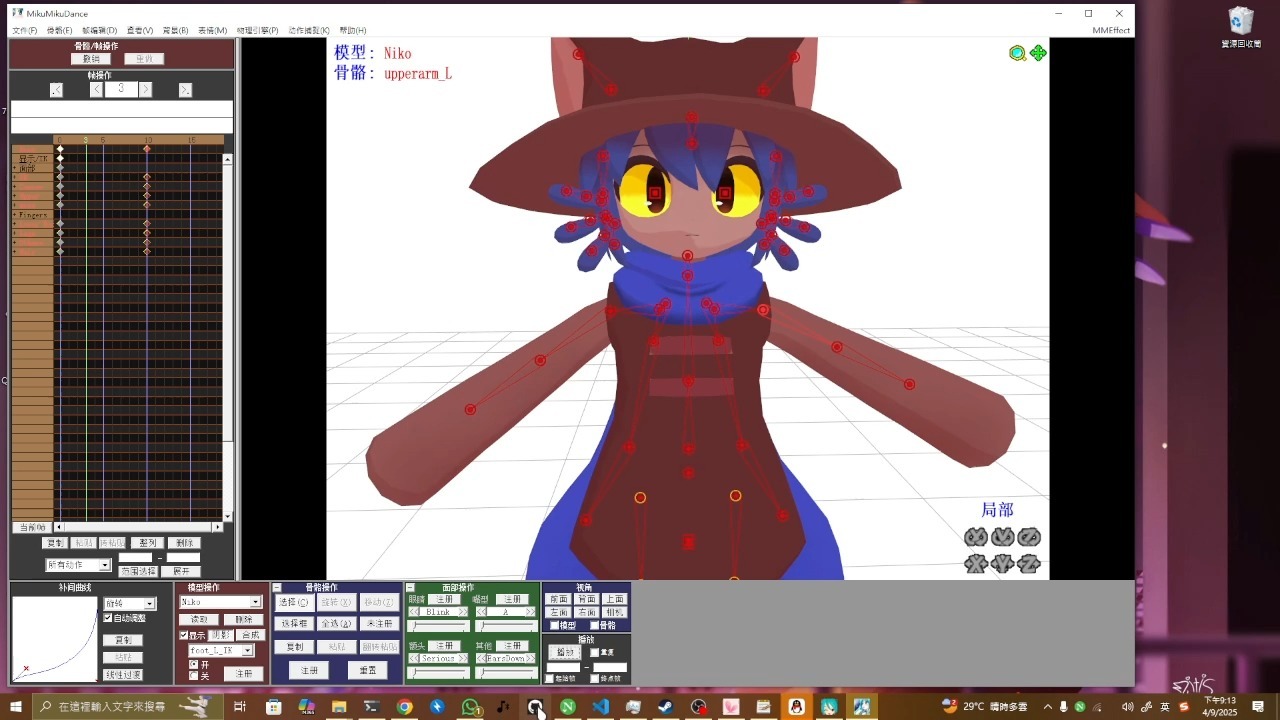Step back one frame arrow

coord(96,89)
